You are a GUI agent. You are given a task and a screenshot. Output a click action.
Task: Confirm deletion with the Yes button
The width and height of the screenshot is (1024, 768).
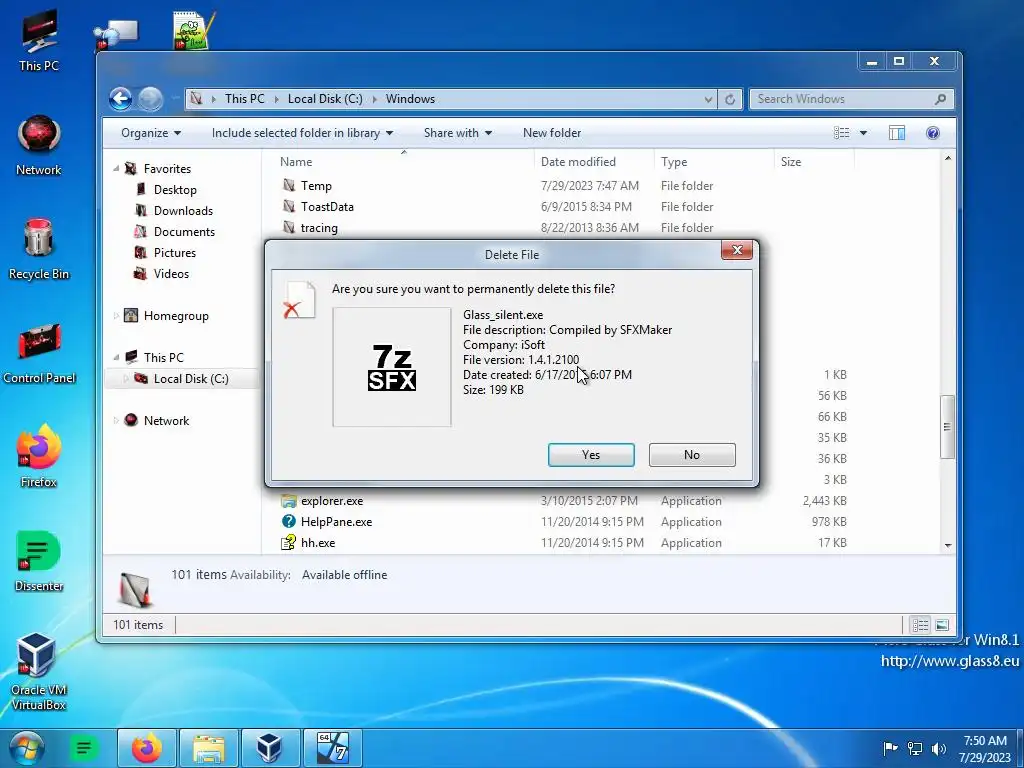591,455
